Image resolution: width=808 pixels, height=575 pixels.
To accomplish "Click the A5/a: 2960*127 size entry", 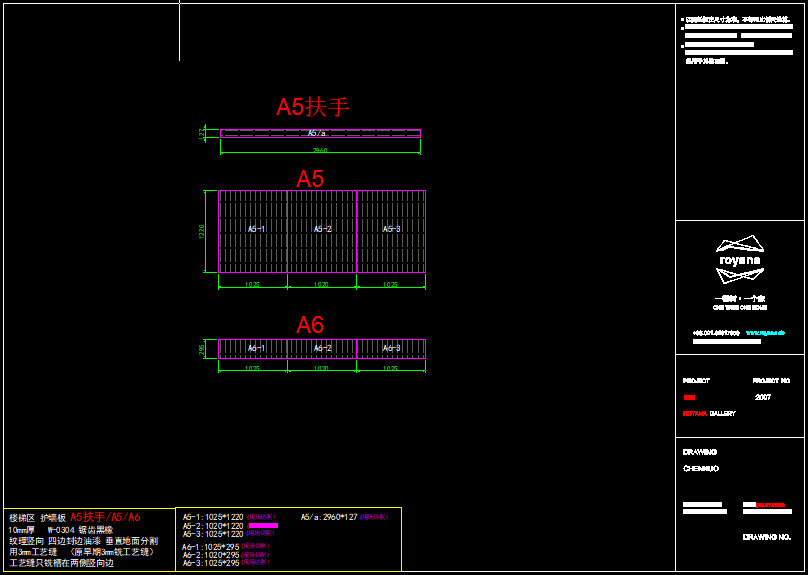I will (x=329, y=517).
